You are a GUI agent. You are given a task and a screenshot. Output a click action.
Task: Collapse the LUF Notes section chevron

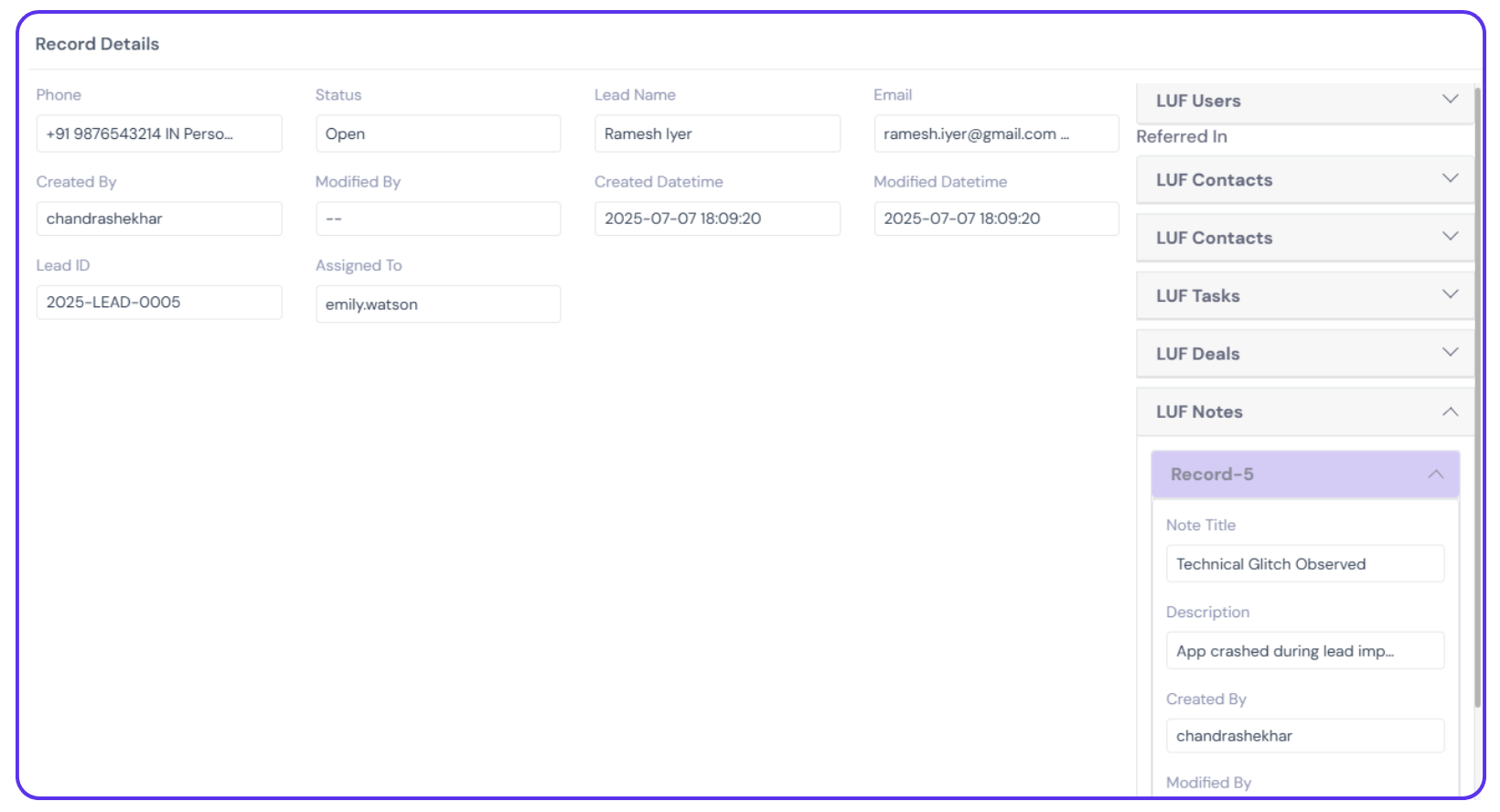(x=1450, y=412)
